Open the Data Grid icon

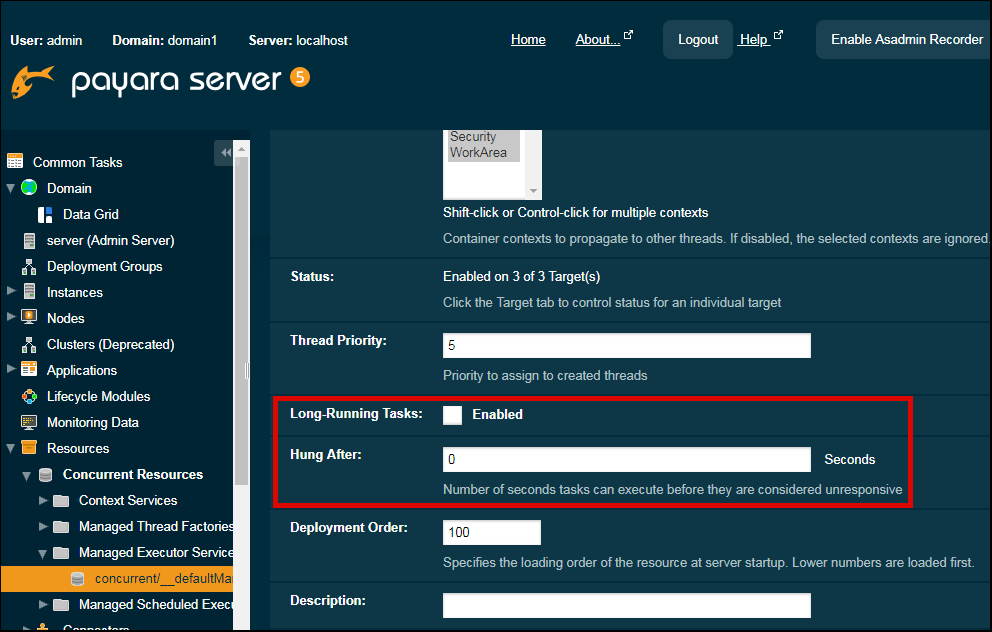click(45, 214)
